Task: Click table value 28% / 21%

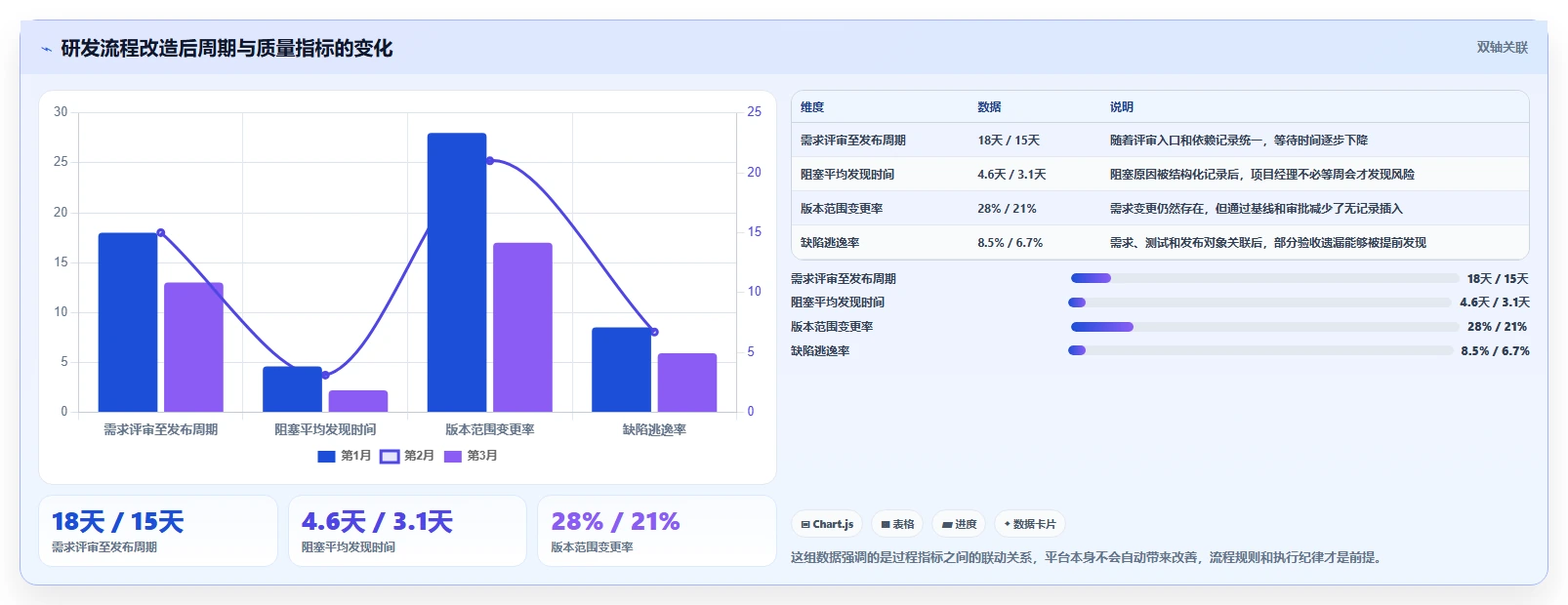Action: pos(1007,209)
